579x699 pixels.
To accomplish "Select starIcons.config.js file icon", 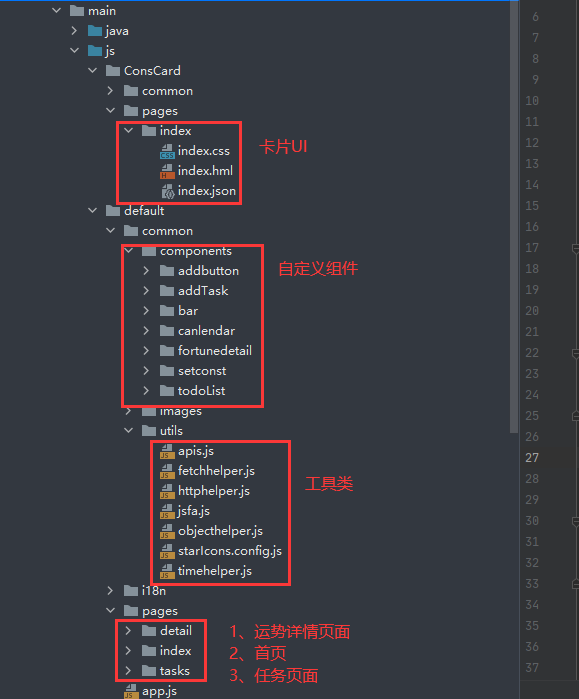I will pos(167,551).
